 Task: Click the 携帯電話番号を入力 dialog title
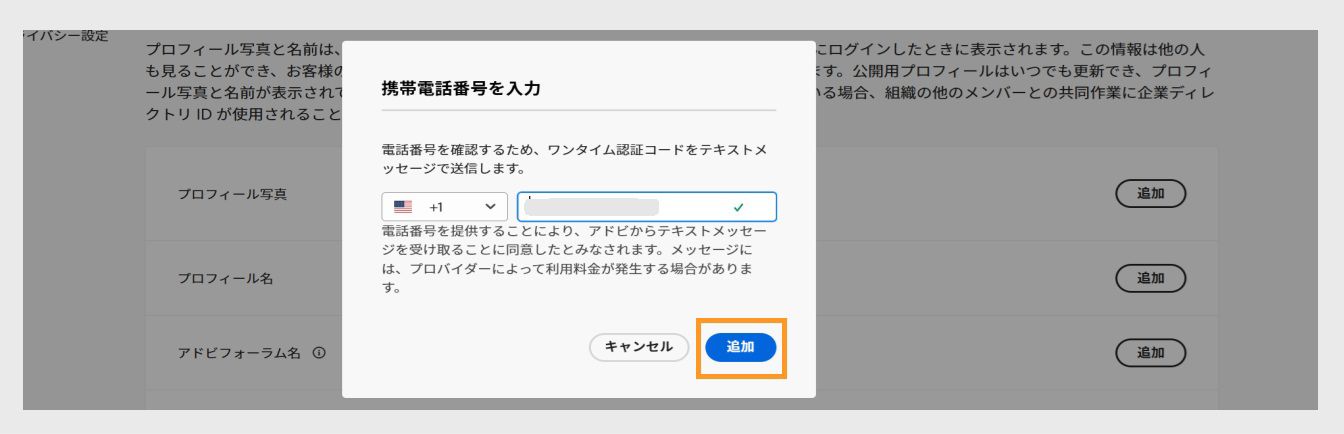click(461, 88)
